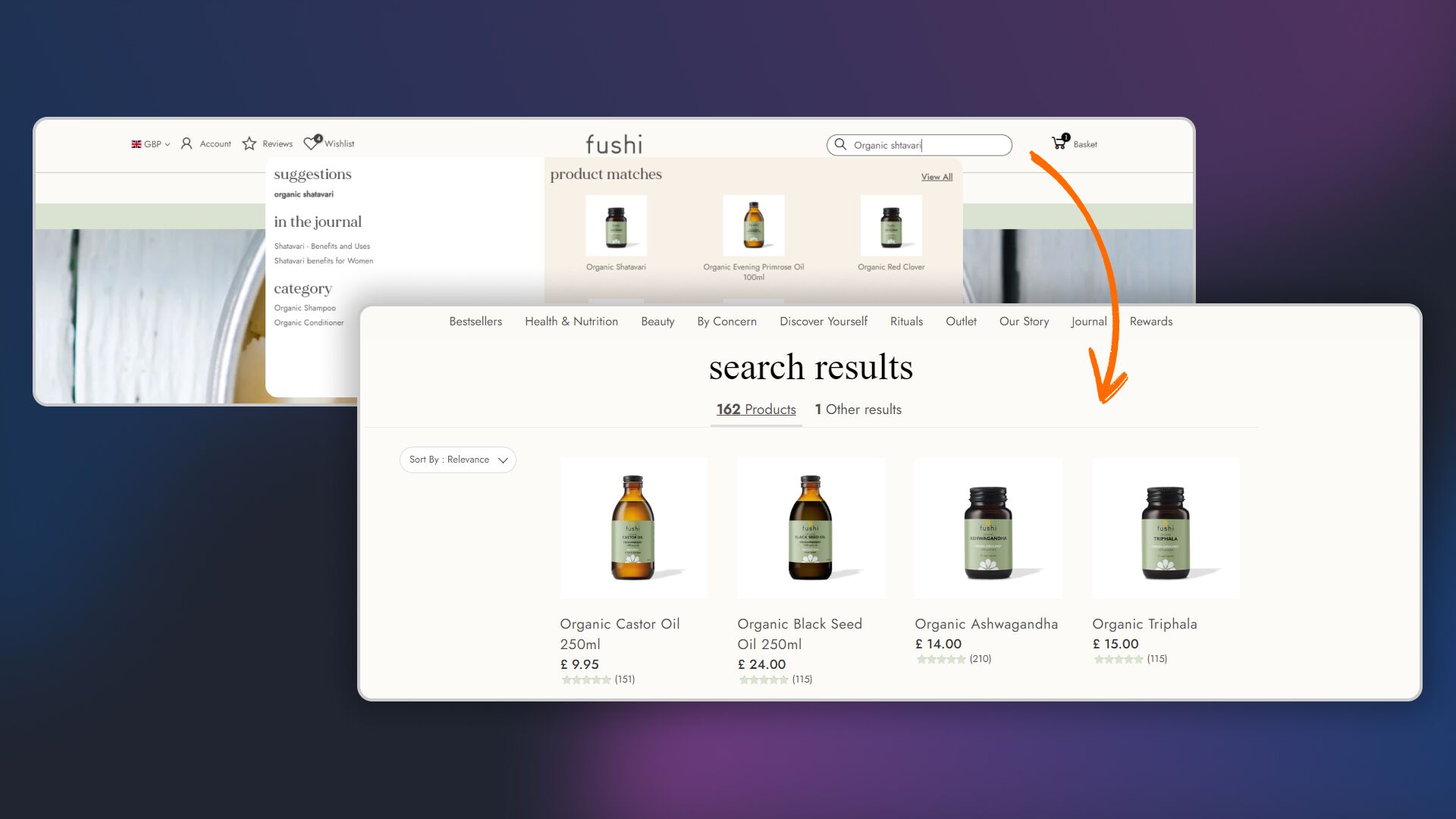This screenshot has width=1456, height=819.
Task: Expand the search suggestions dropdown
Action: pos(919,144)
